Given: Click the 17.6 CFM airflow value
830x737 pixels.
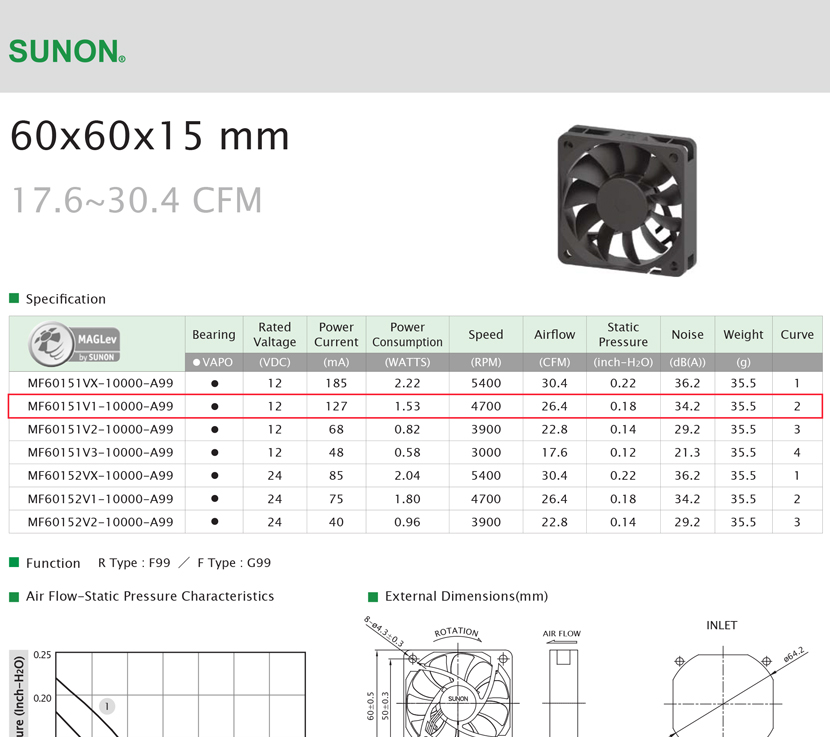Looking at the screenshot, I should click(555, 453).
